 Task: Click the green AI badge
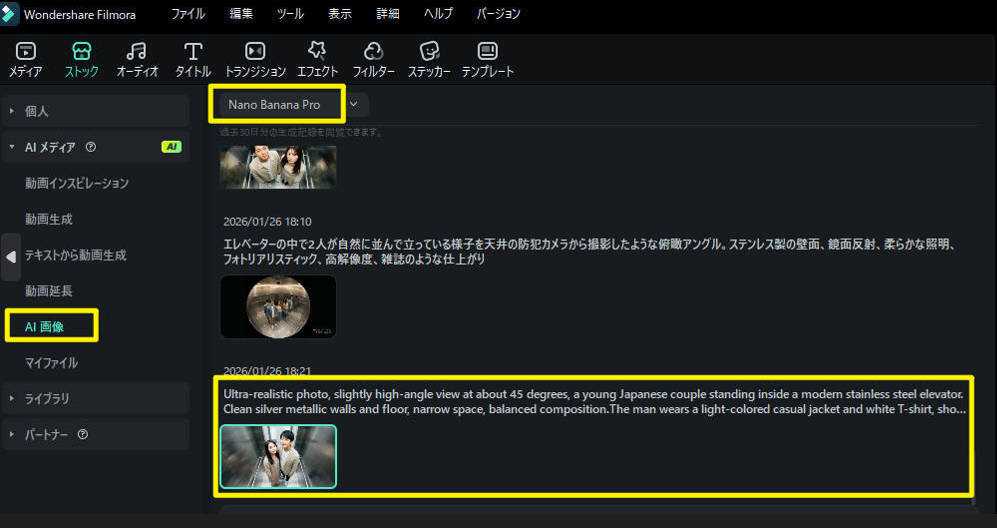[x=171, y=147]
